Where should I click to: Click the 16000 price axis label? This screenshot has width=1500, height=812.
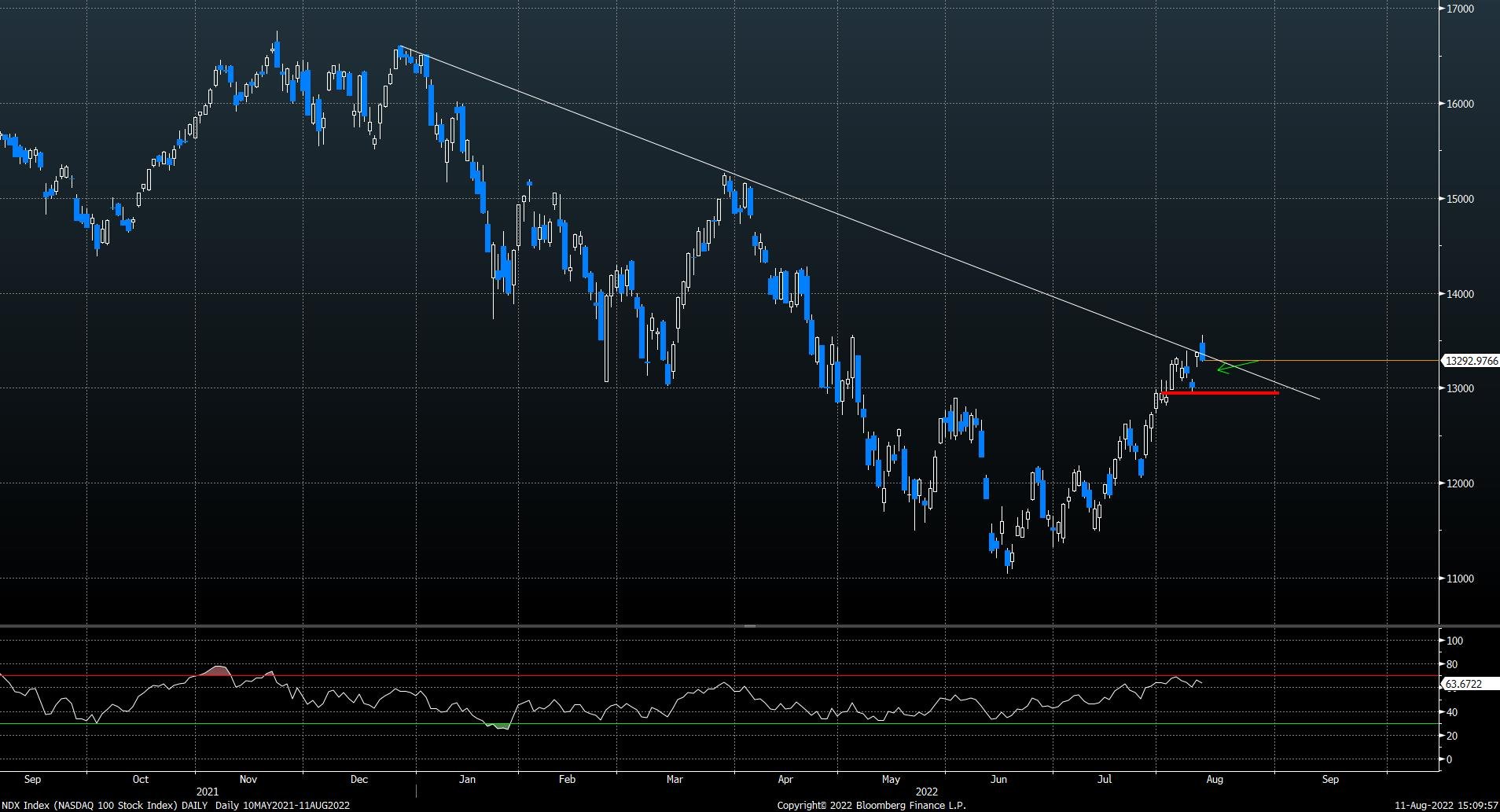pos(1460,104)
